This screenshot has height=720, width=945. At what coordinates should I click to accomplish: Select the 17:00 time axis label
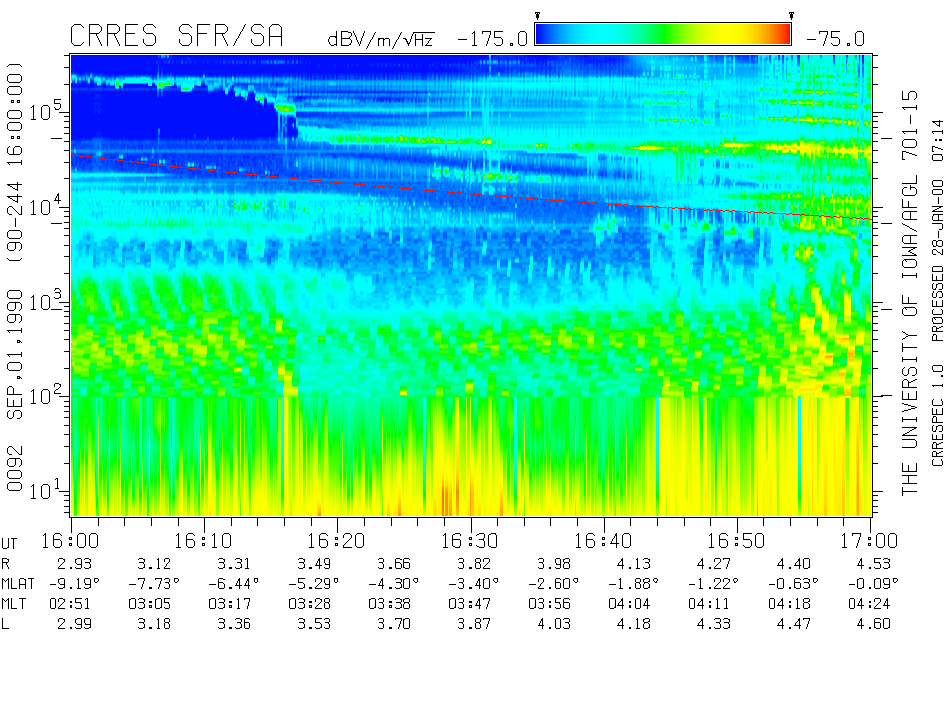[x=870, y=541]
